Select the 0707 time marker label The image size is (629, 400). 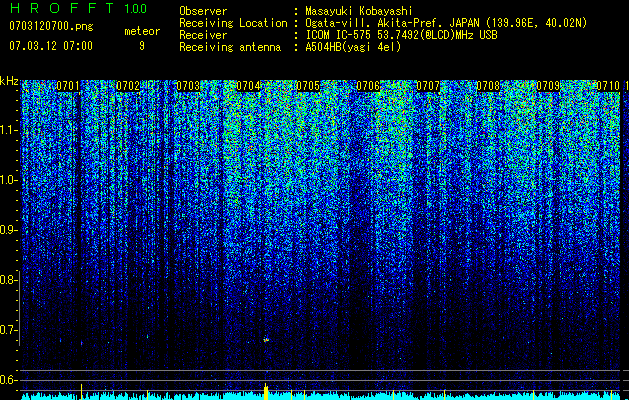[x=428, y=86]
